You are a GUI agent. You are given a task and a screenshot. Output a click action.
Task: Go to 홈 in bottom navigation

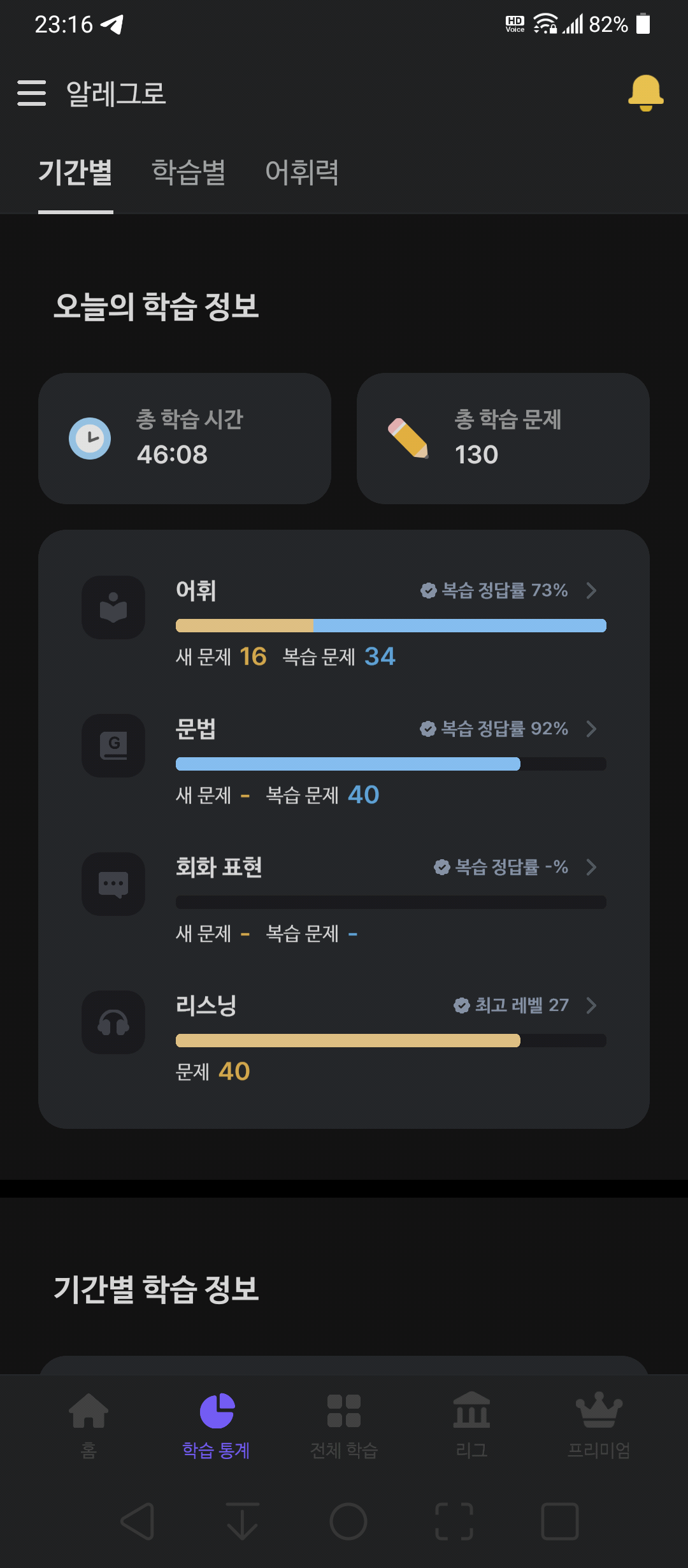89,1426
